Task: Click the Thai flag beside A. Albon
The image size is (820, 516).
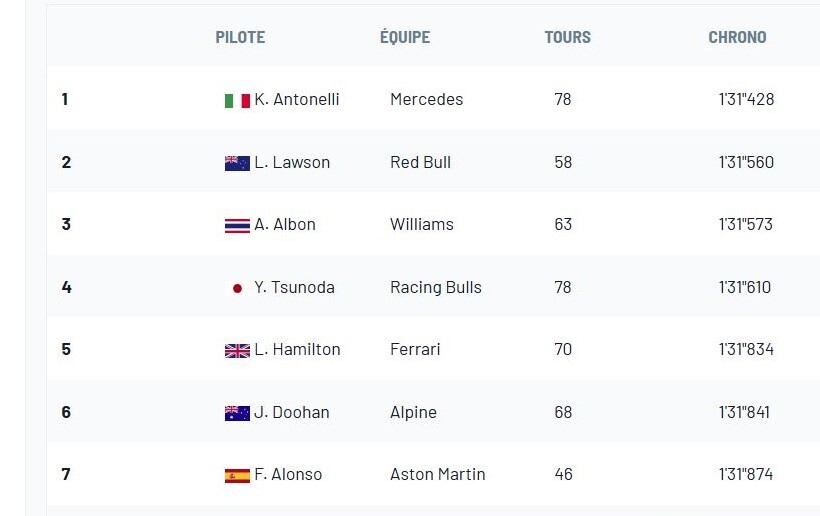Action: click(x=237, y=225)
